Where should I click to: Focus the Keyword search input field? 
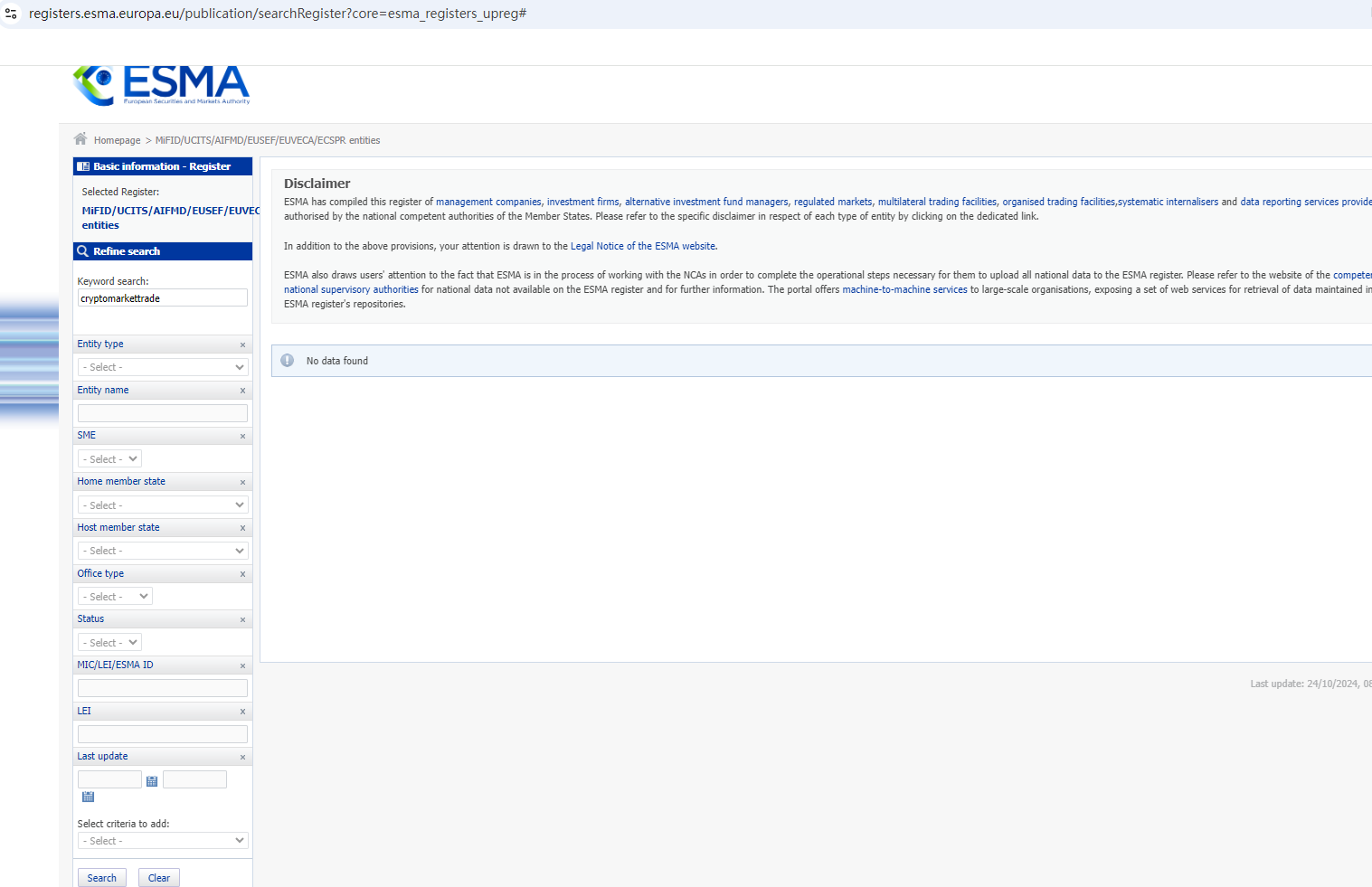click(x=163, y=298)
